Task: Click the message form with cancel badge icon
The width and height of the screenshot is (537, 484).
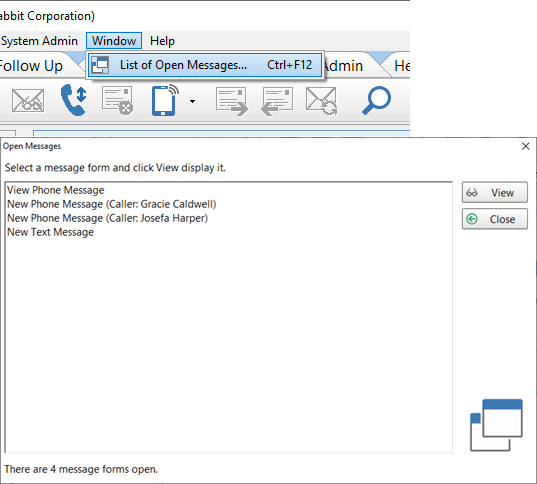Action: [118, 100]
